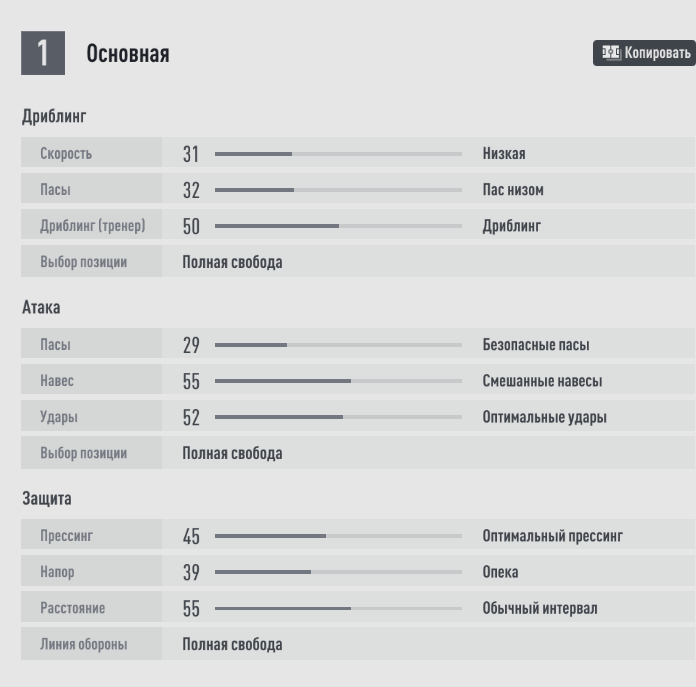696x687 pixels.
Task: Select the number 1 tactic badge
Action: tap(43, 53)
